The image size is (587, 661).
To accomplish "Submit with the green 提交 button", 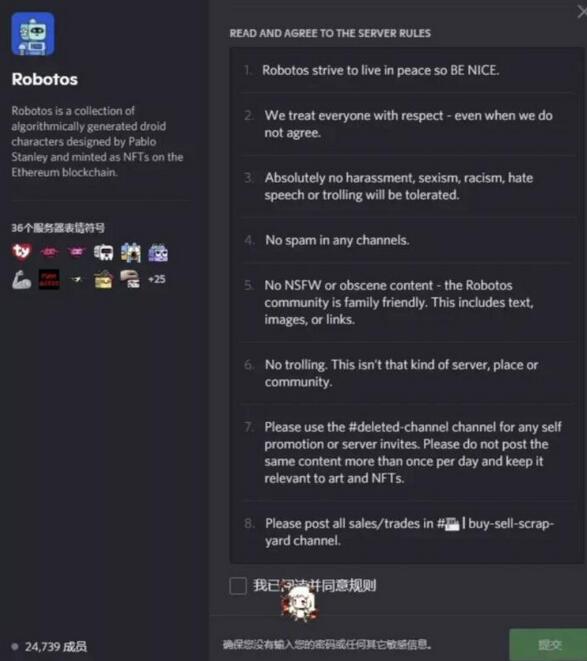I will [548, 645].
